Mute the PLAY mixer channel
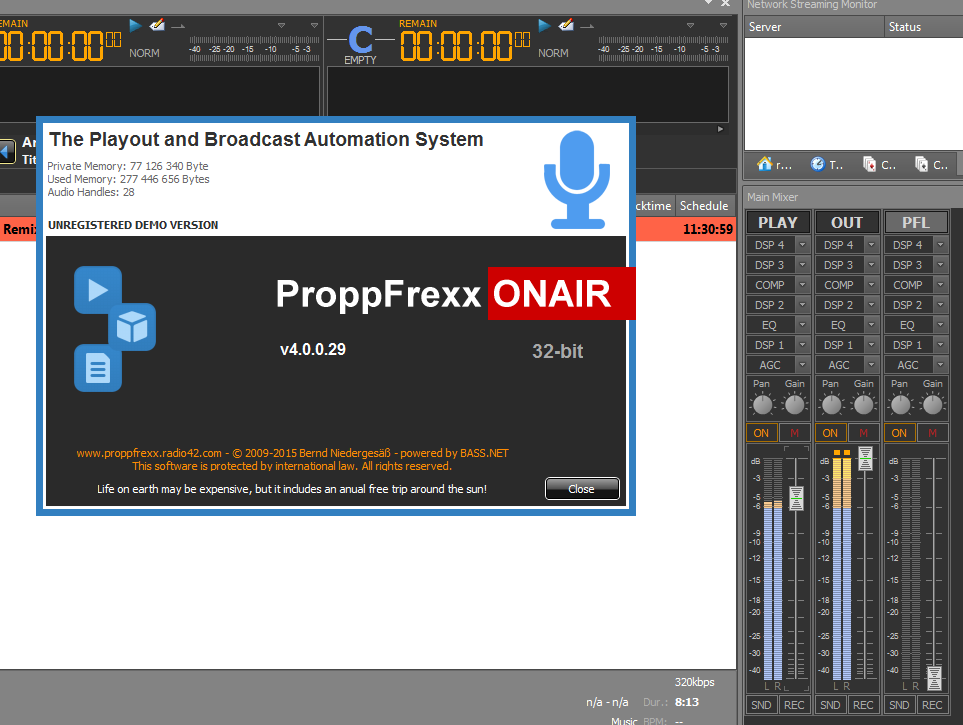963x725 pixels. click(x=795, y=433)
